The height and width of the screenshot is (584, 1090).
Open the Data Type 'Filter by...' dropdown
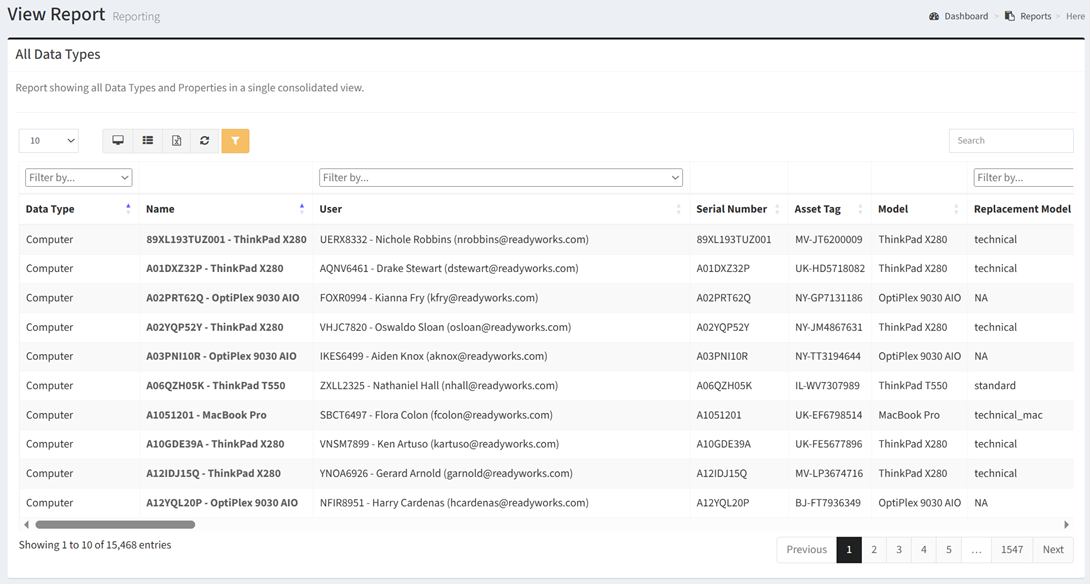(79, 178)
